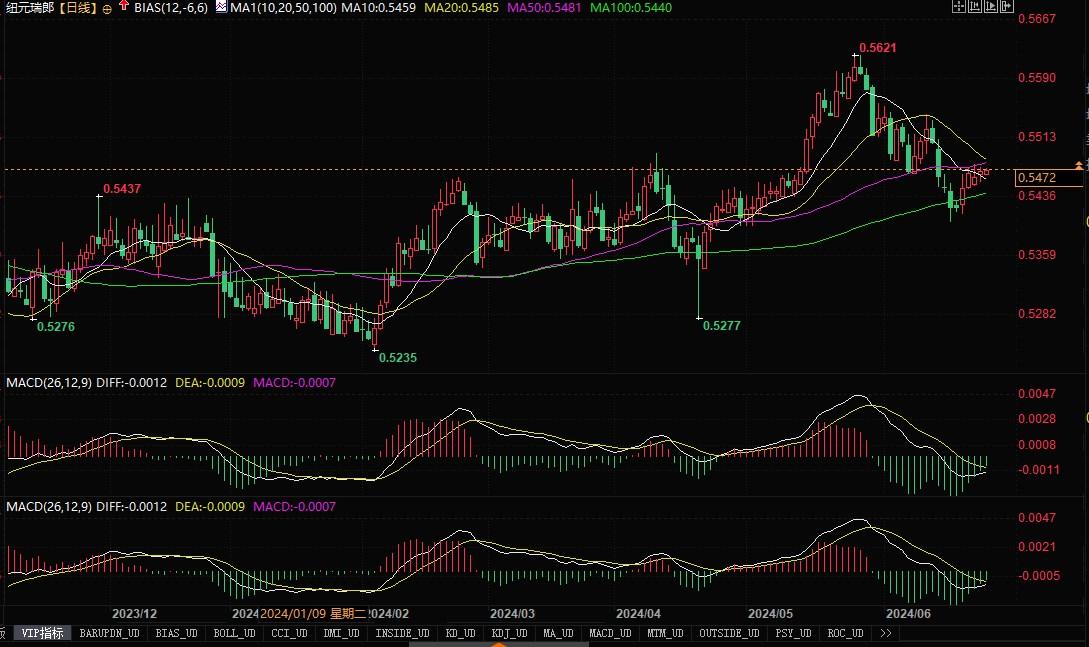Click the 纽元瑞郎 symbol name

(x=30, y=8)
